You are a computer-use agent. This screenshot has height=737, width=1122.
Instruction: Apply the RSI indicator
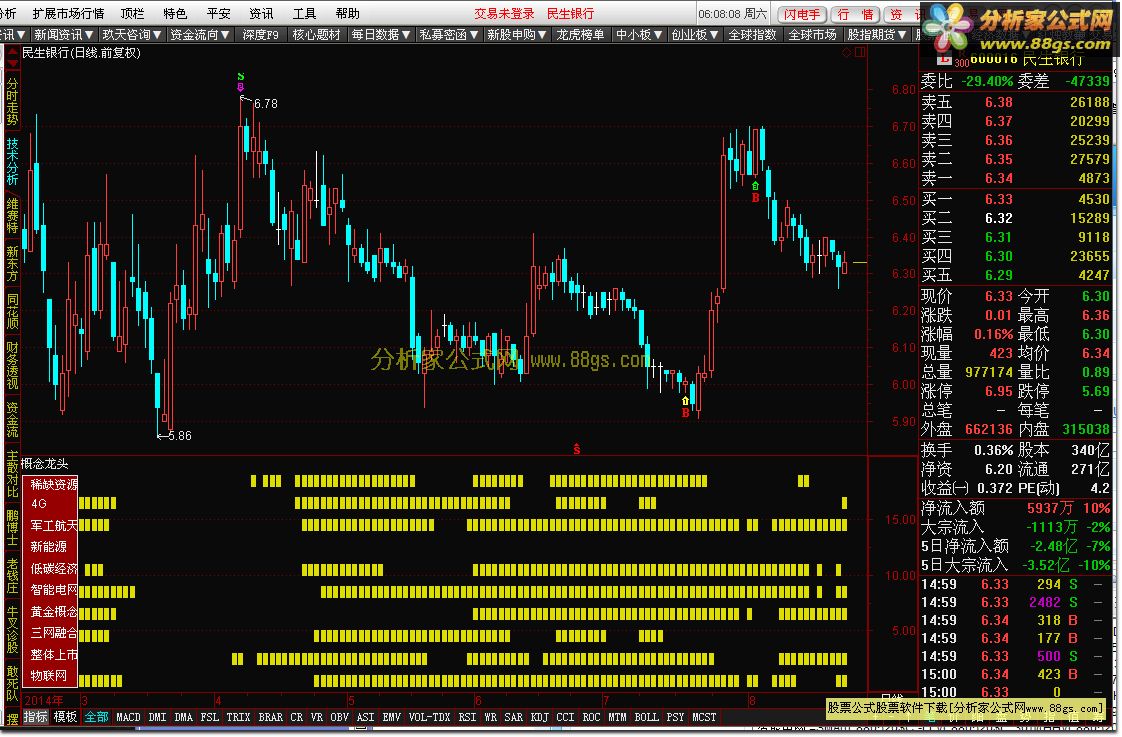coord(467,717)
